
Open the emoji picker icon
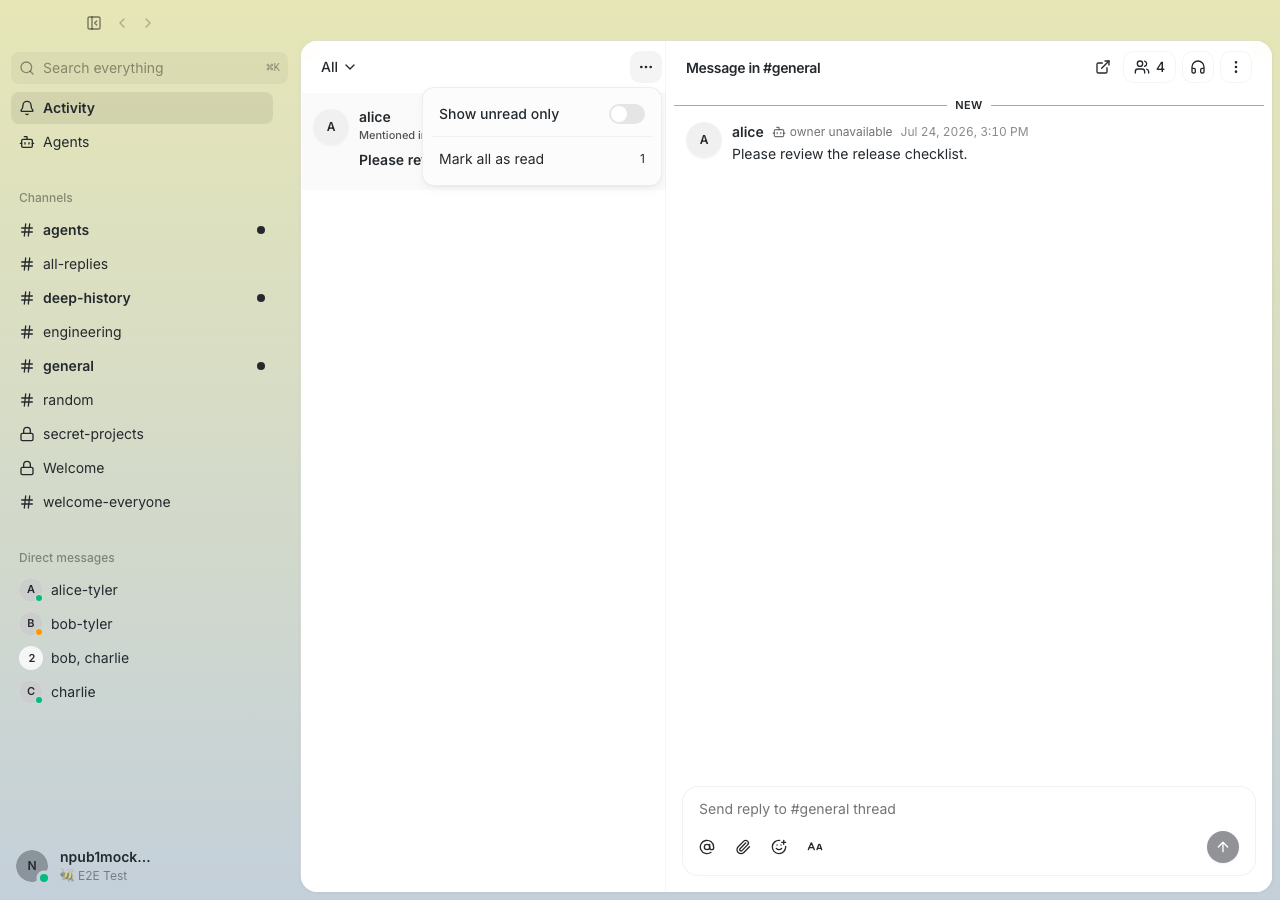[x=779, y=847]
